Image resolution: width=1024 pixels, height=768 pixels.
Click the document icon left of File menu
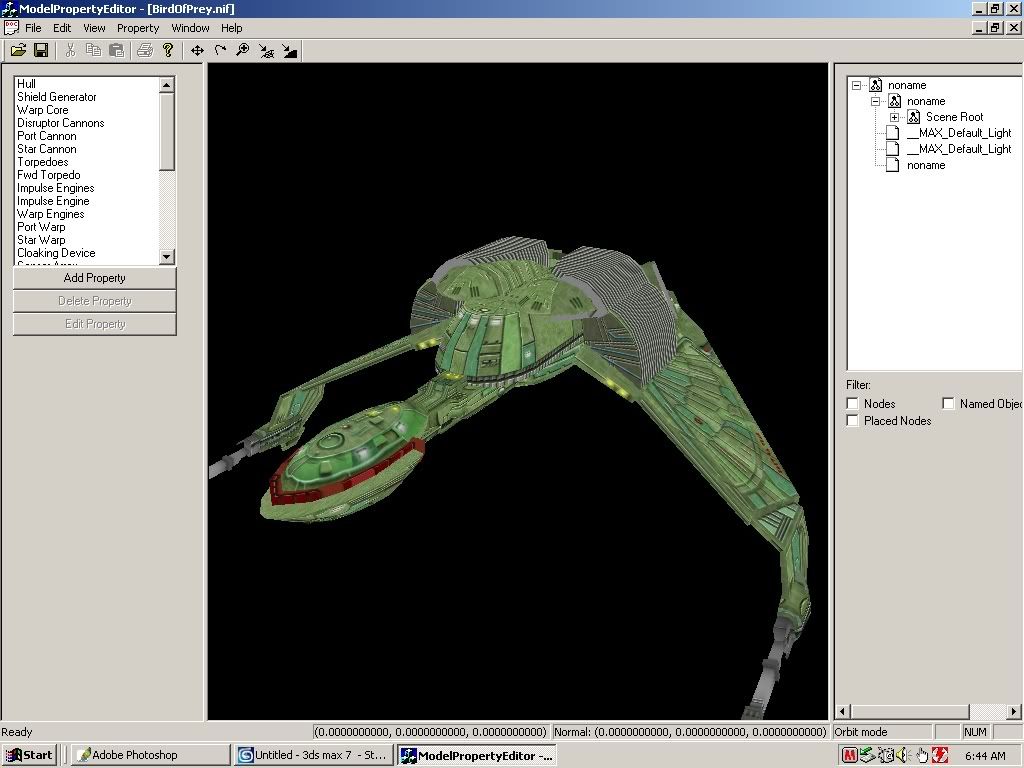[x=11, y=27]
